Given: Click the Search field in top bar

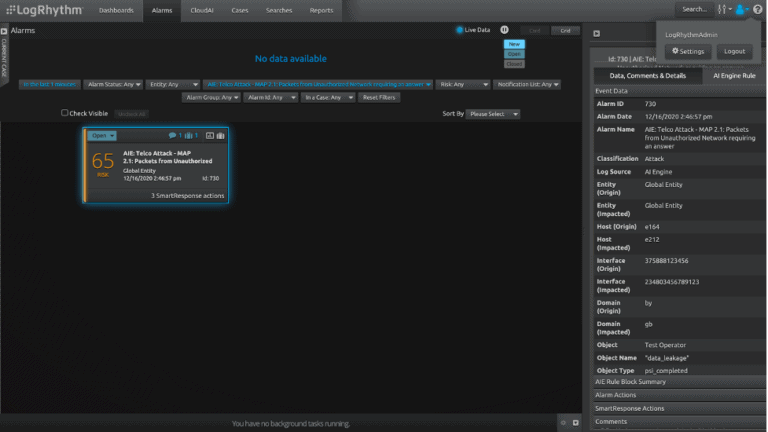Looking at the screenshot, I should pos(693,9).
